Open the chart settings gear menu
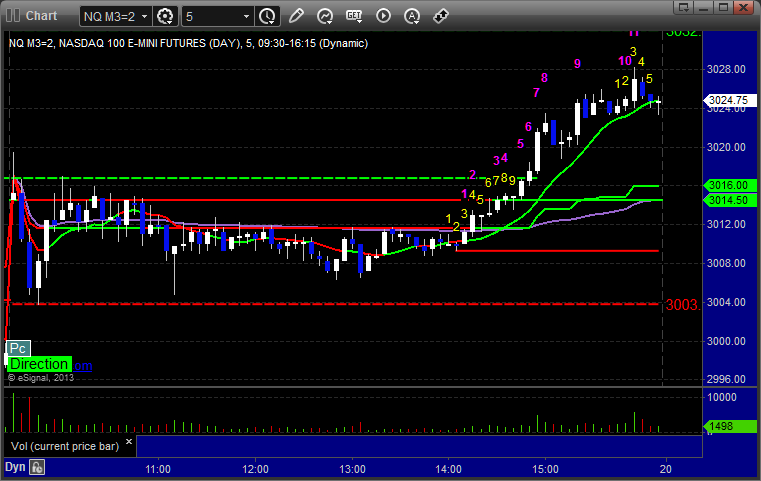The width and height of the screenshot is (761, 481). pyautogui.click(x=165, y=17)
